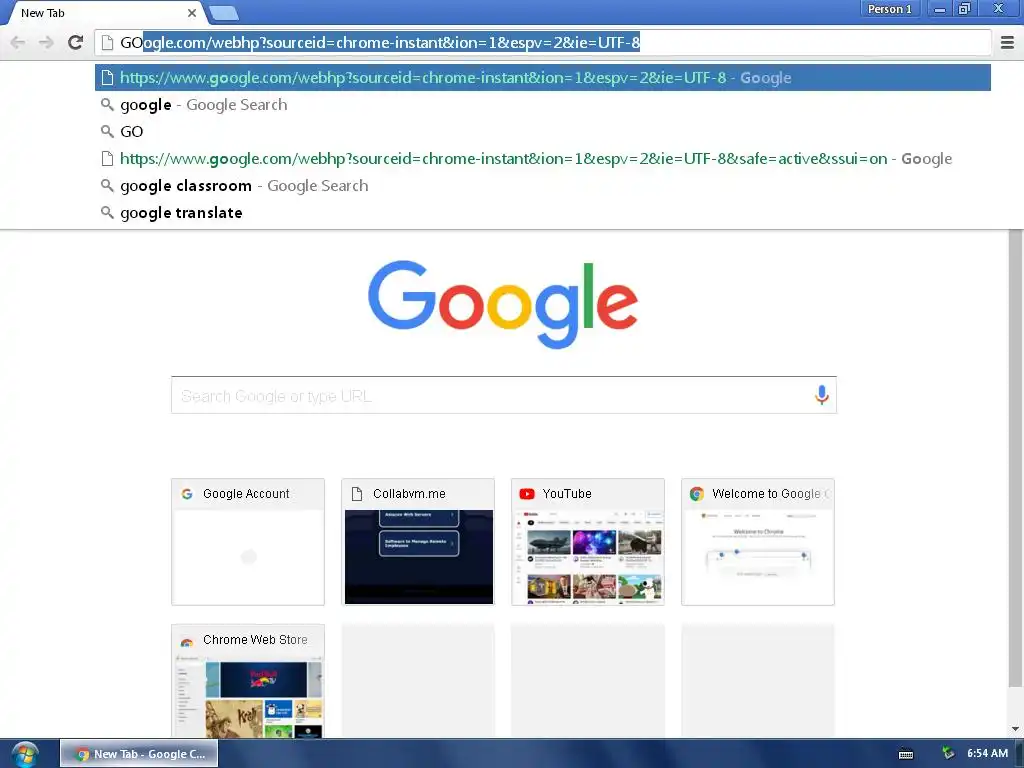Reload the current page

[75, 42]
